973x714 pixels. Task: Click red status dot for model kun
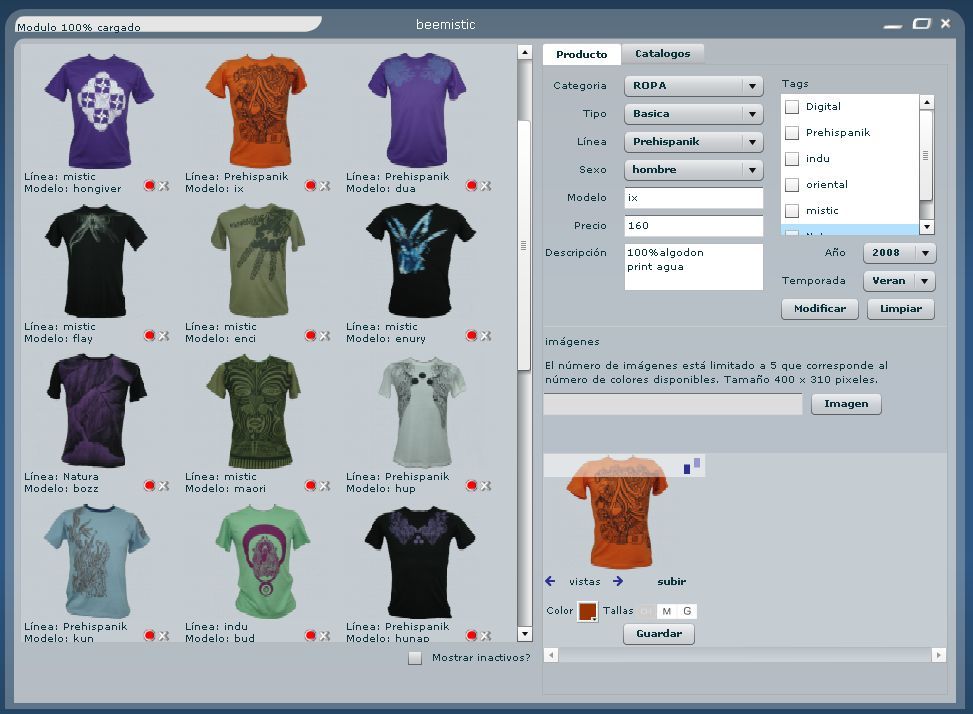150,635
